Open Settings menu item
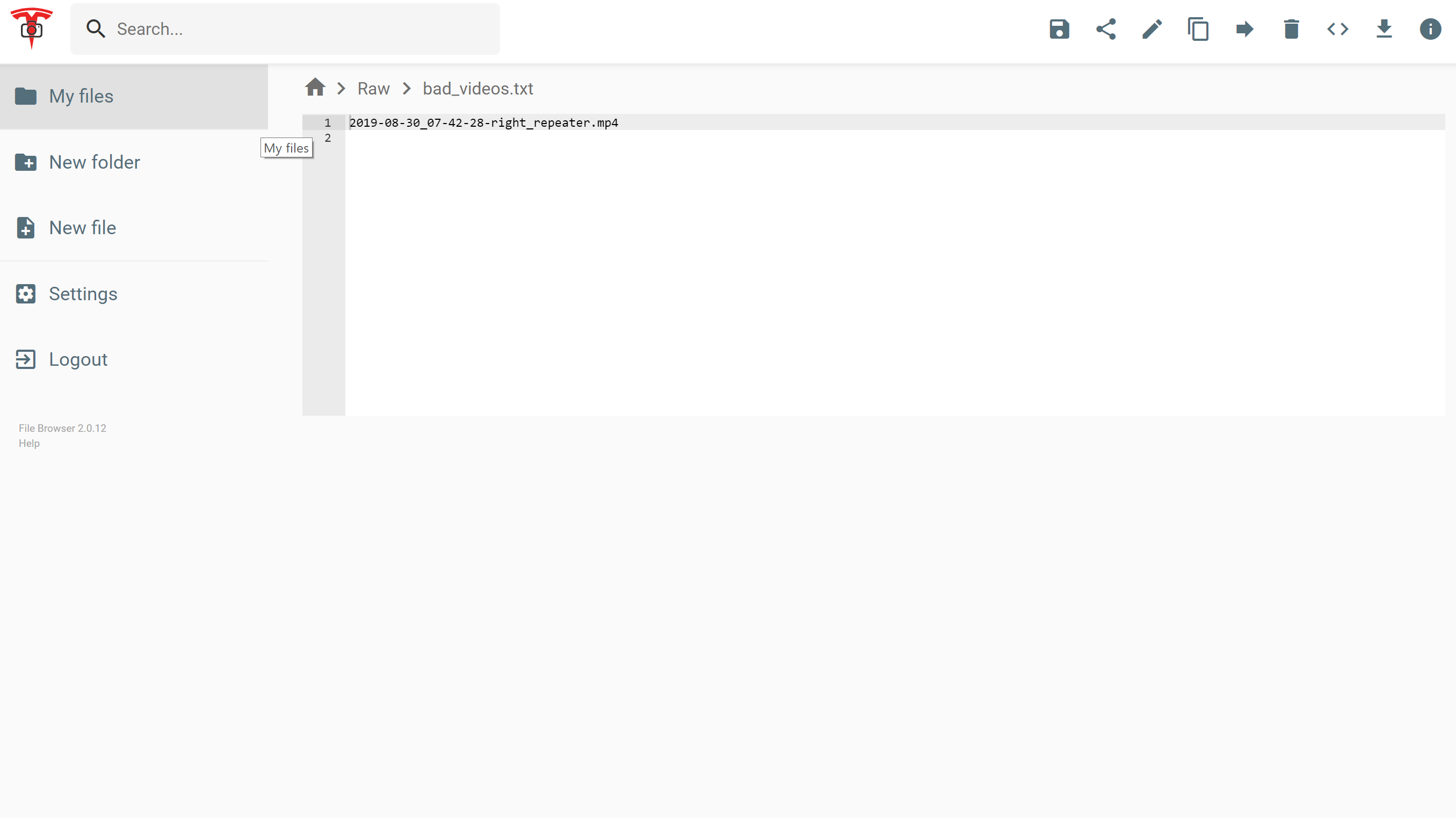Viewport: 1456px width, 818px height. click(83, 293)
